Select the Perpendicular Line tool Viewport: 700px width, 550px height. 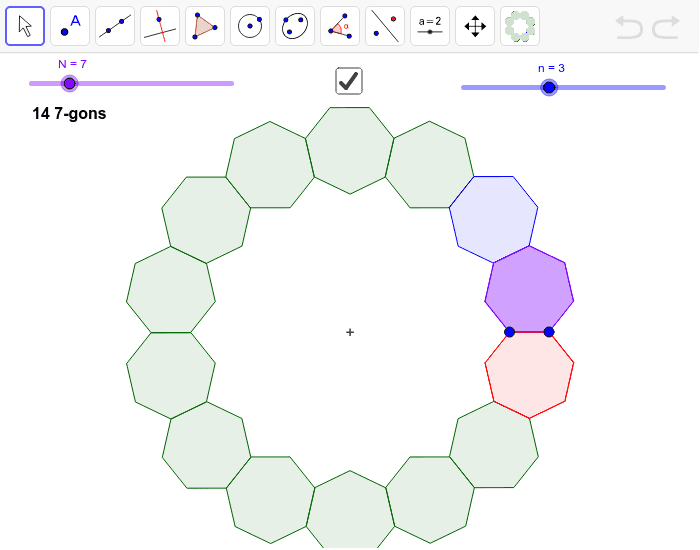(x=160, y=26)
